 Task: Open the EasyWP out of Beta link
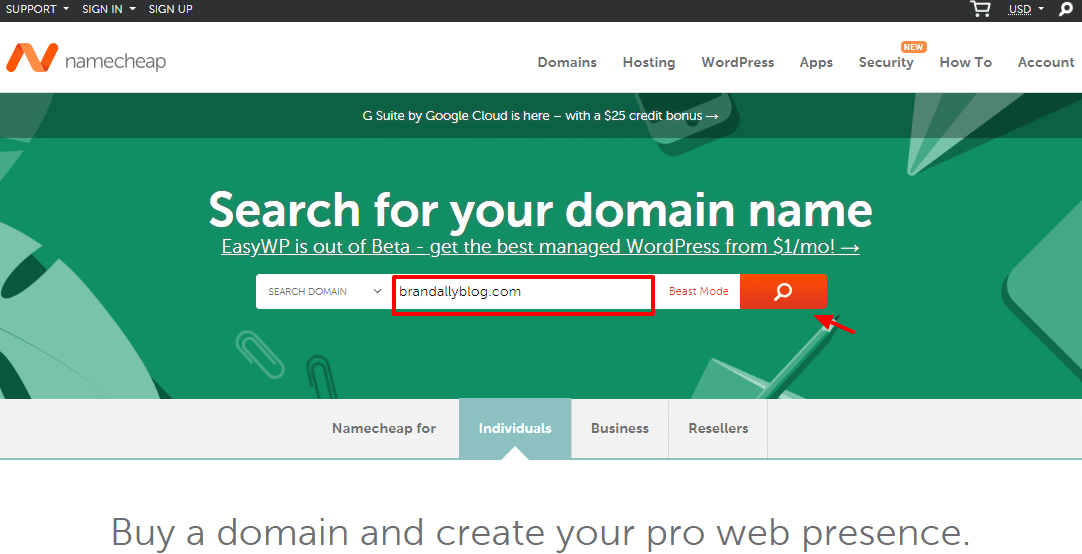tap(540, 246)
